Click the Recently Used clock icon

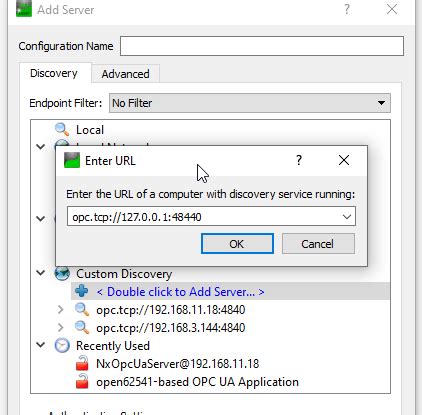(x=62, y=346)
